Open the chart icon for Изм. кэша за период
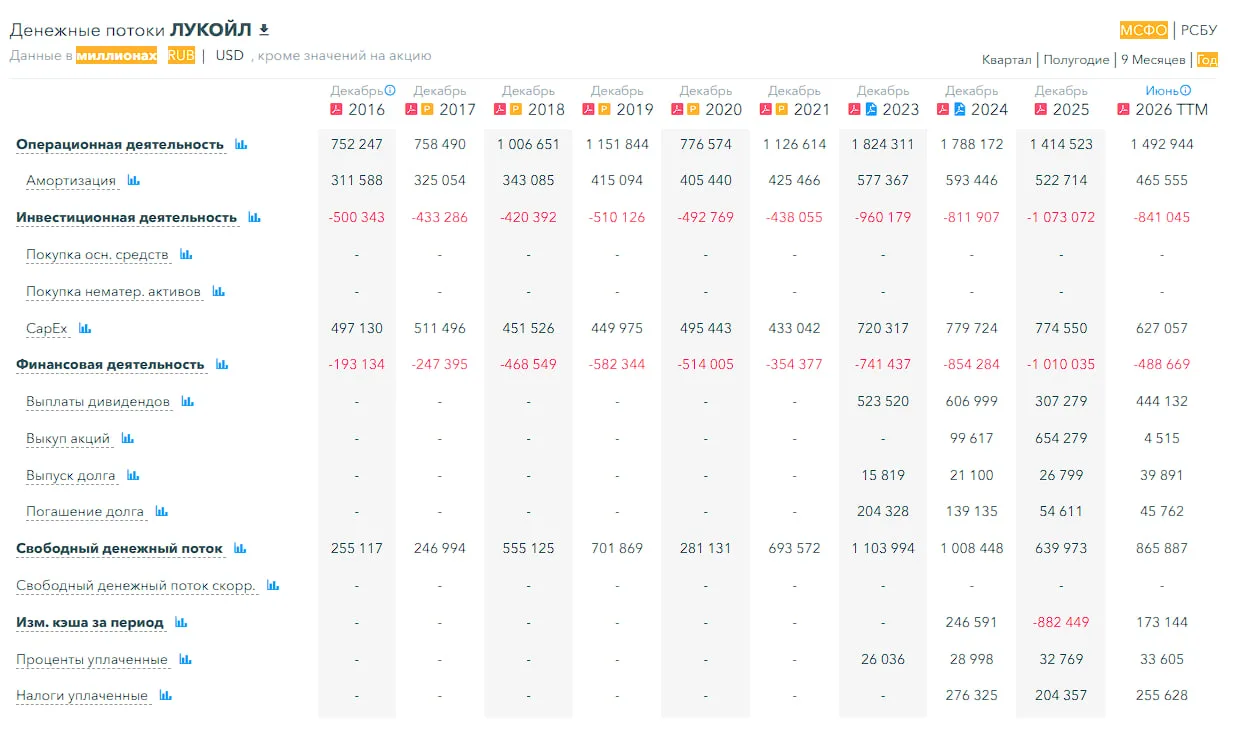 point(181,622)
